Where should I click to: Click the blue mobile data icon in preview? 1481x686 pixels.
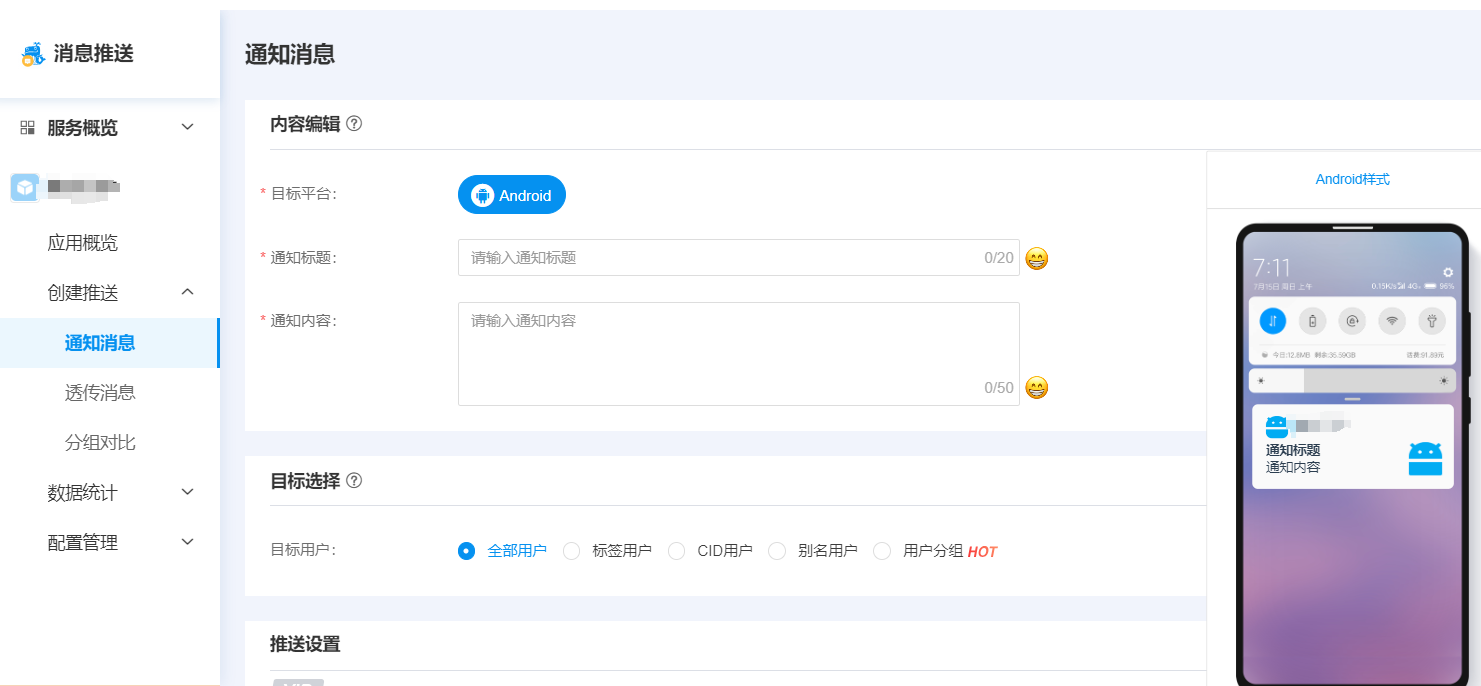(1272, 320)
